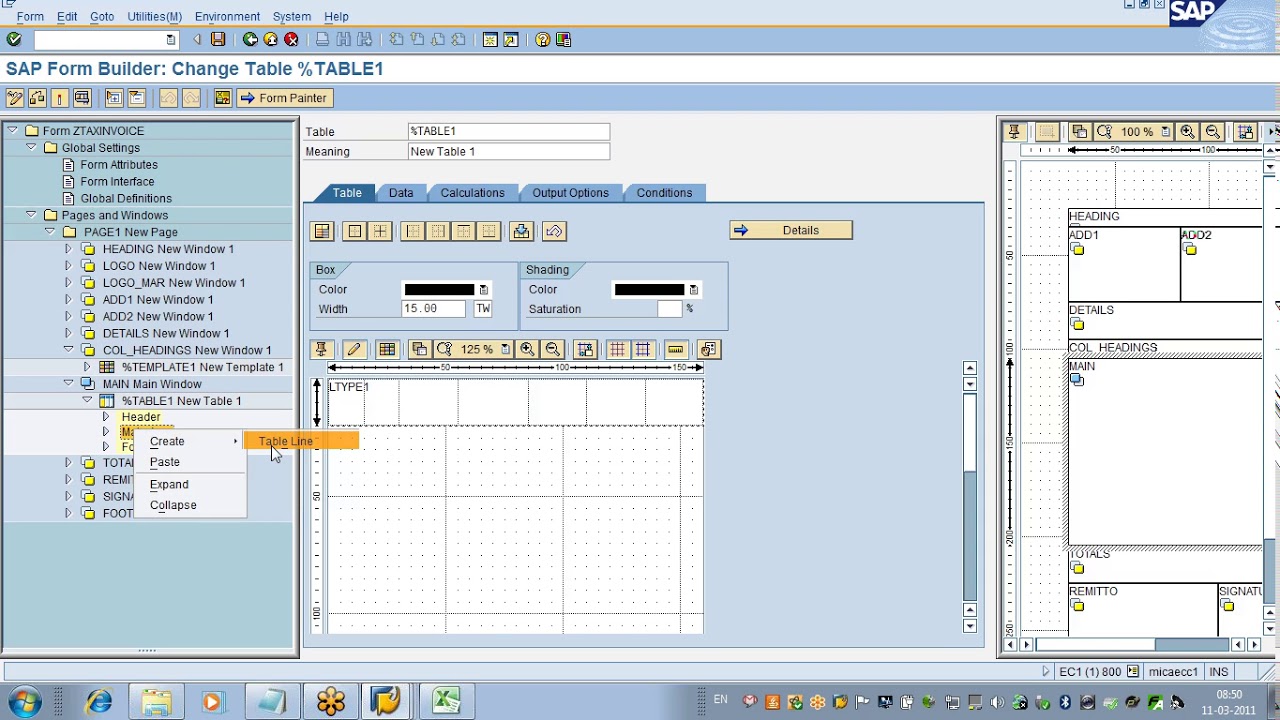Image resolution: width=1280 pixels, height=720 pixels.
Task: Click the grid frame pattern icon
Action: click(x=380, y=231)
